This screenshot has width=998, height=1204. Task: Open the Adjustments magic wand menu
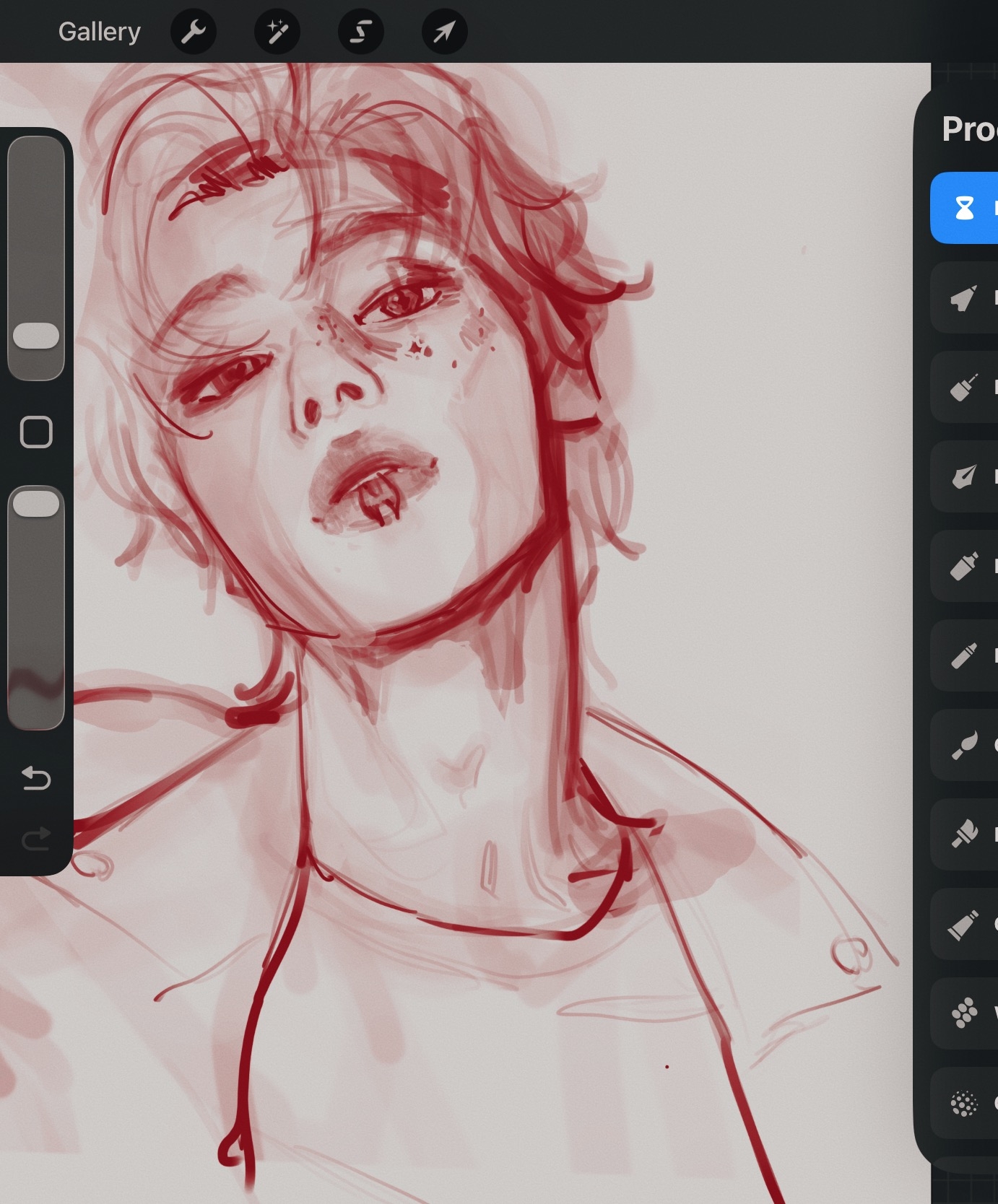tap(277, 32)
